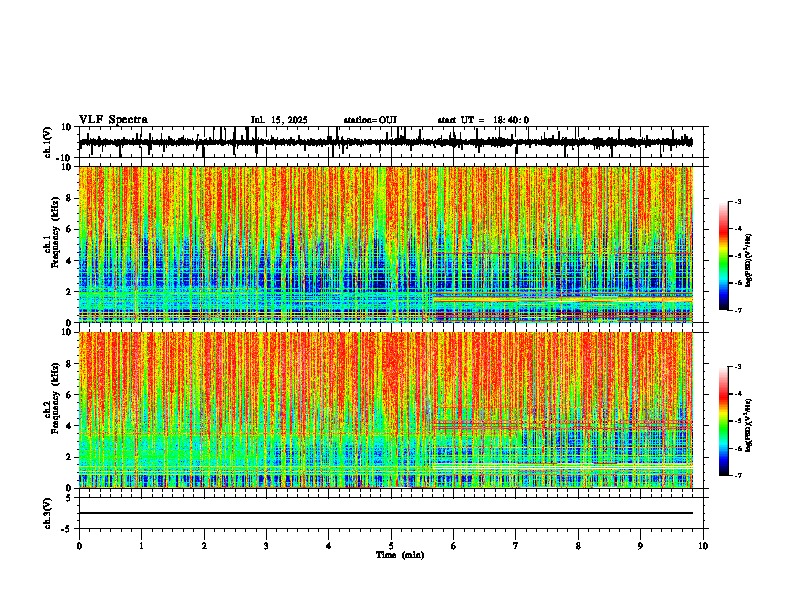This screenshot has width=792, height=612.
Task: Click time axis tick label "3"
Action: click(266, 546)
